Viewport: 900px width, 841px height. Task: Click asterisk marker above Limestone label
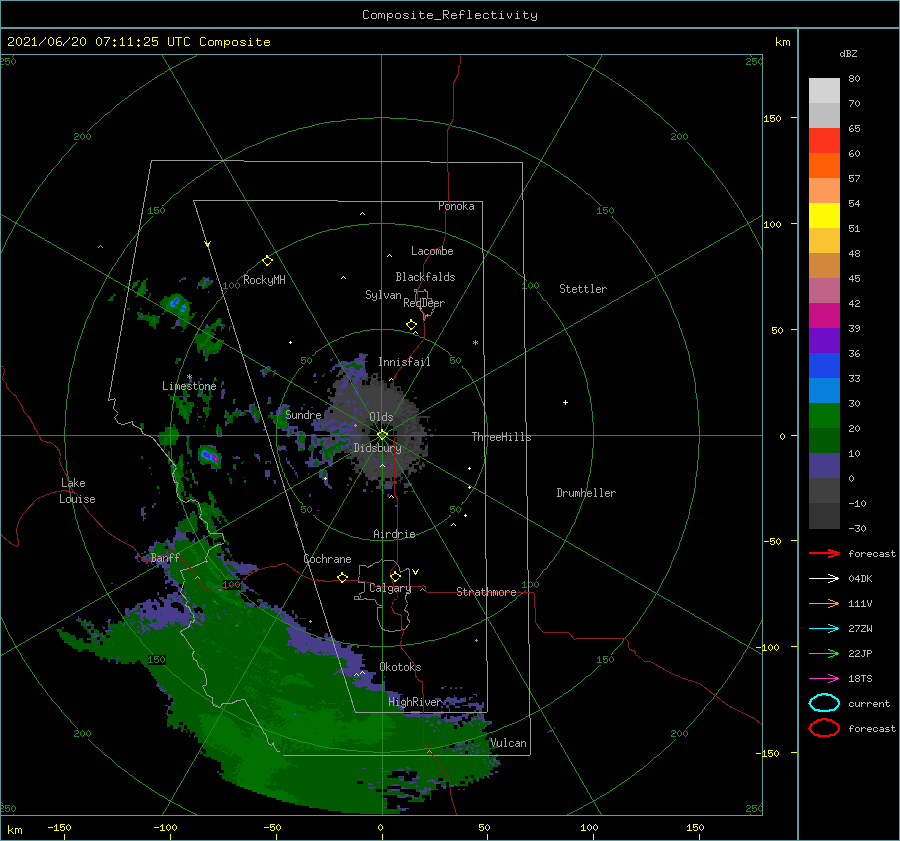[189, 377]
